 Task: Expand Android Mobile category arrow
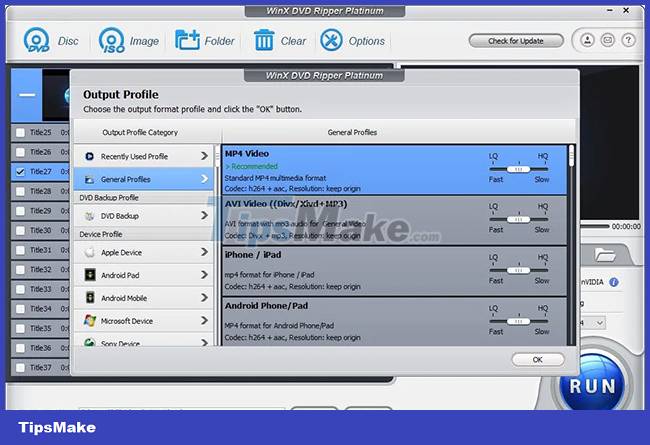pos(204,297)
